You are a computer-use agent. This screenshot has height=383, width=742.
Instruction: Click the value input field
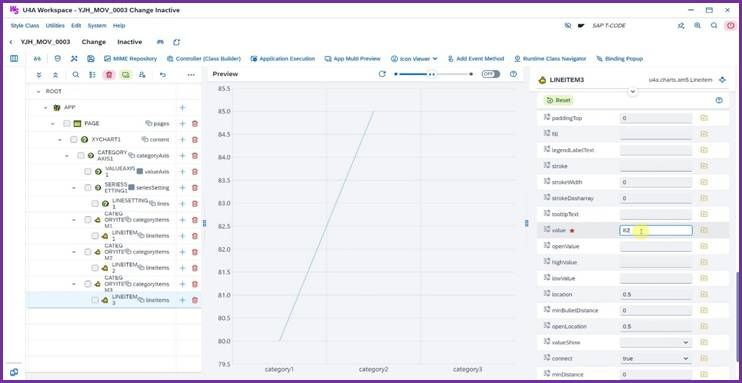click(x=656, y=231)
